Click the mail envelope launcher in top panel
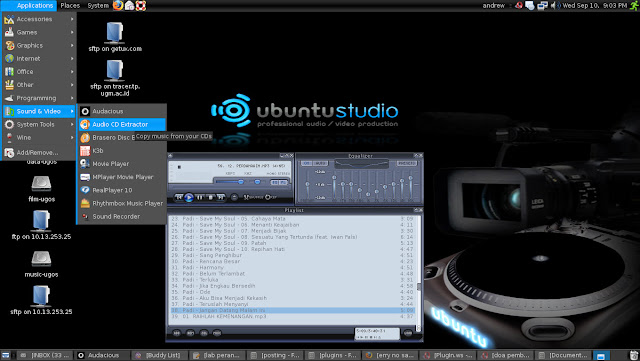640x361 pixels. [x=129, y=5]
